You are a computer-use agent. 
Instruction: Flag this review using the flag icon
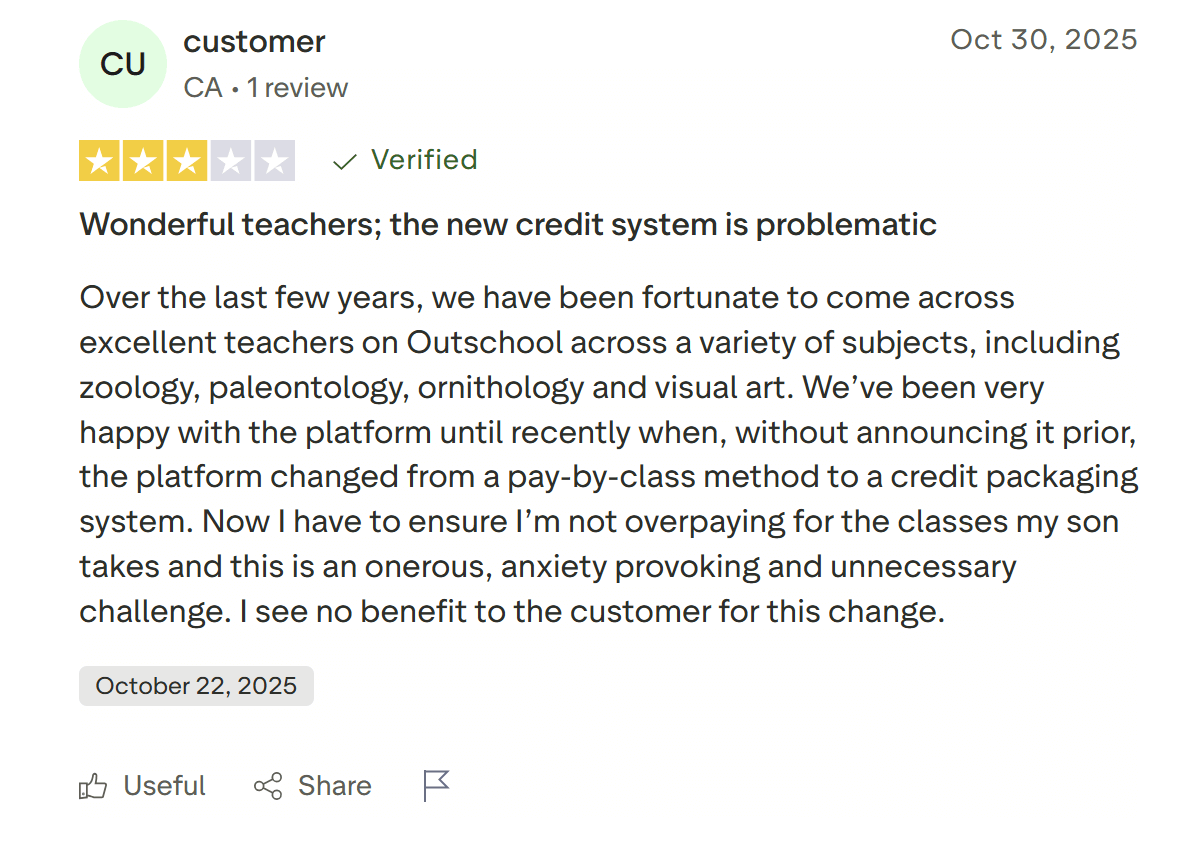tap(436, 786)
